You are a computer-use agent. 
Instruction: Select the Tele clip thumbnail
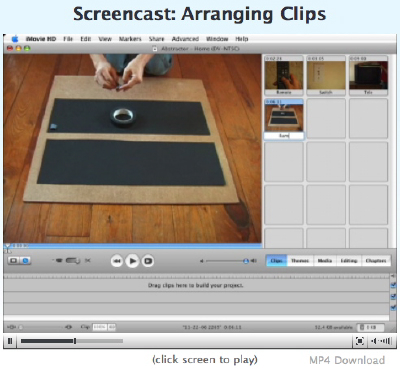368,76
